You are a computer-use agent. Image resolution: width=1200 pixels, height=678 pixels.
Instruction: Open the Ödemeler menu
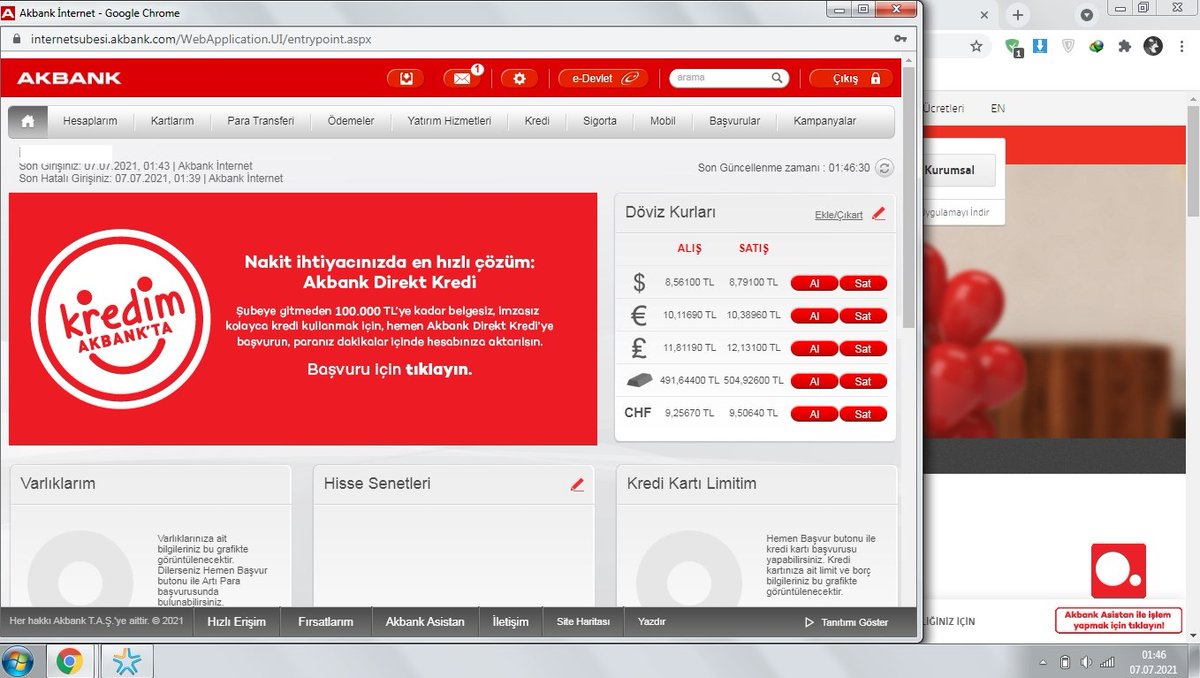[x=351, y=121]
